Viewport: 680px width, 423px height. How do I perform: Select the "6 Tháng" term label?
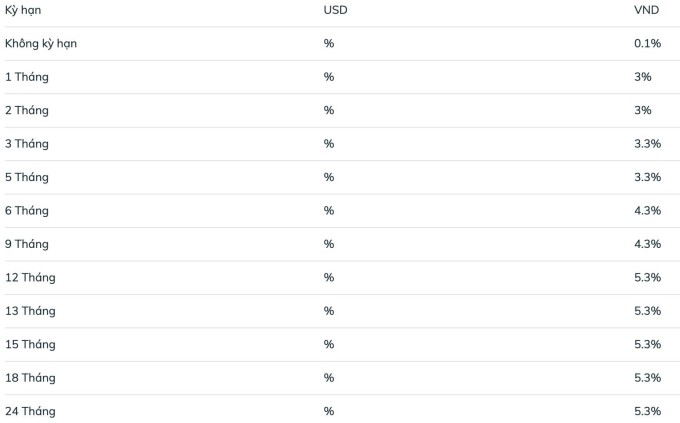pyautogui.click(x=27, y=211)
